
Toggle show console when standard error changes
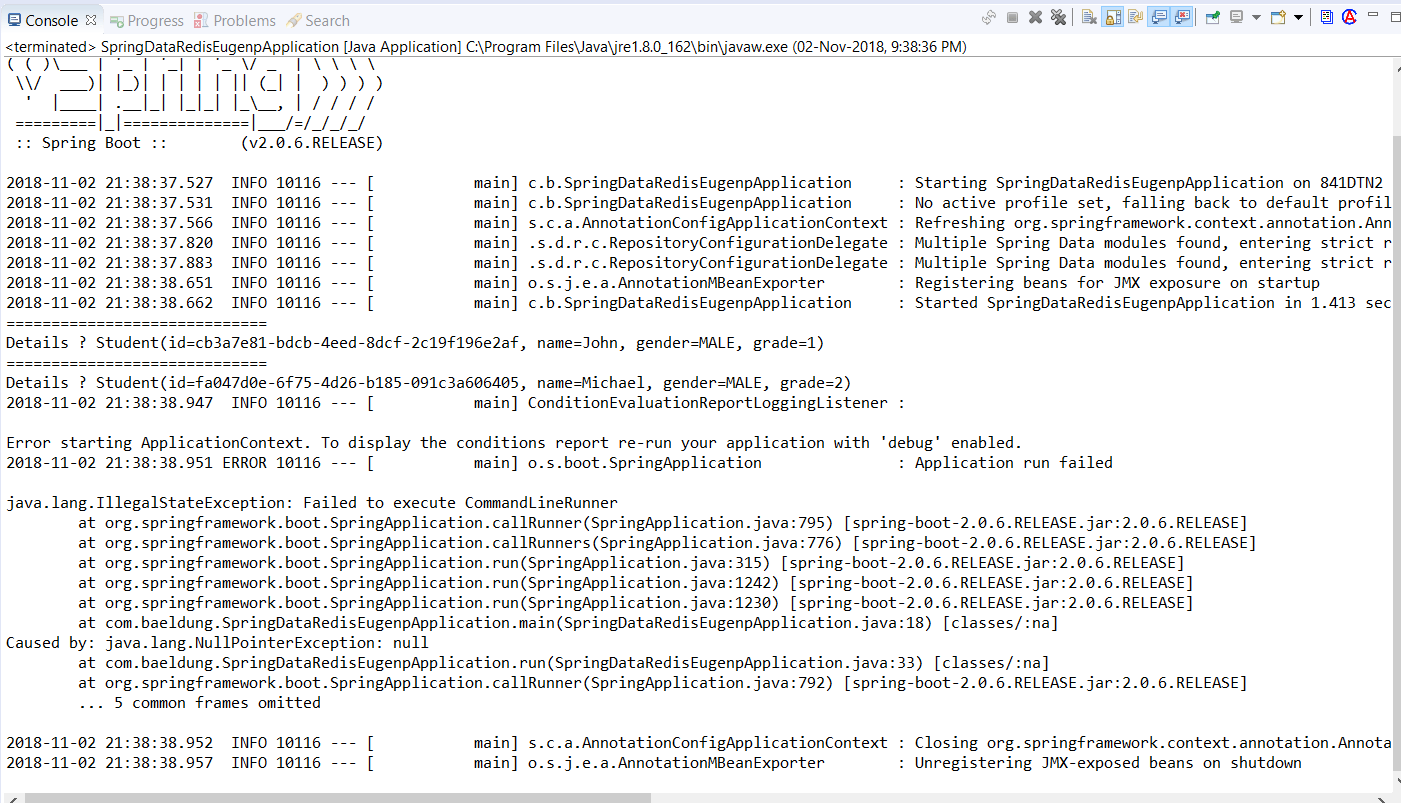click(x=1183, y=17)
